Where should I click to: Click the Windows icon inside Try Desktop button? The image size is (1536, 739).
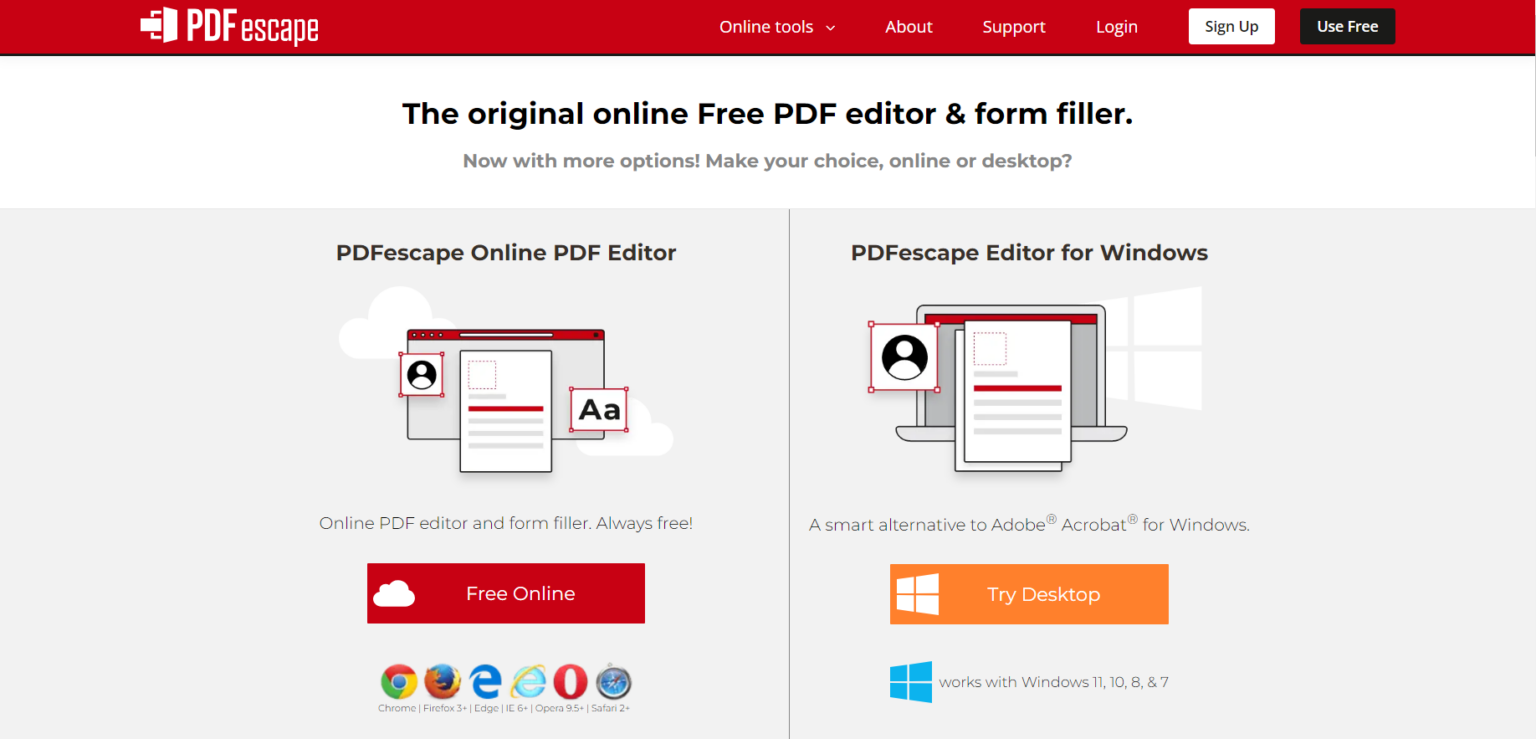[x=918, y=593]
